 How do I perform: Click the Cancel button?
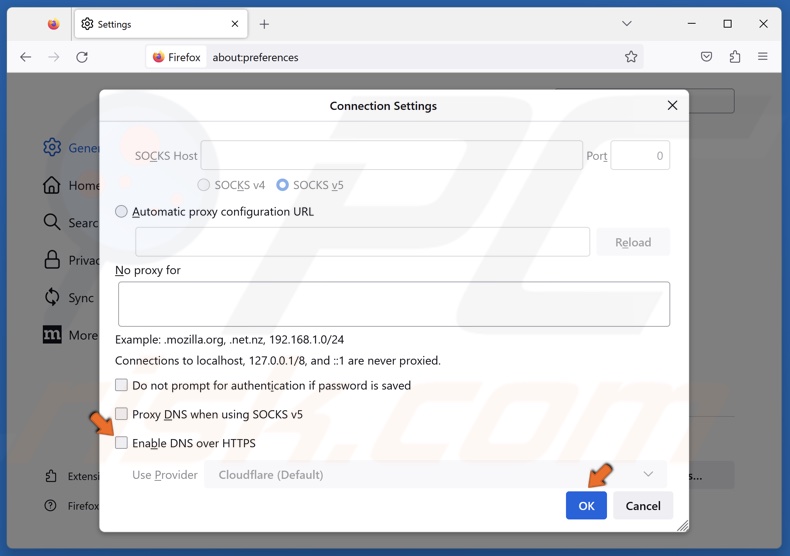click(643, 506)
